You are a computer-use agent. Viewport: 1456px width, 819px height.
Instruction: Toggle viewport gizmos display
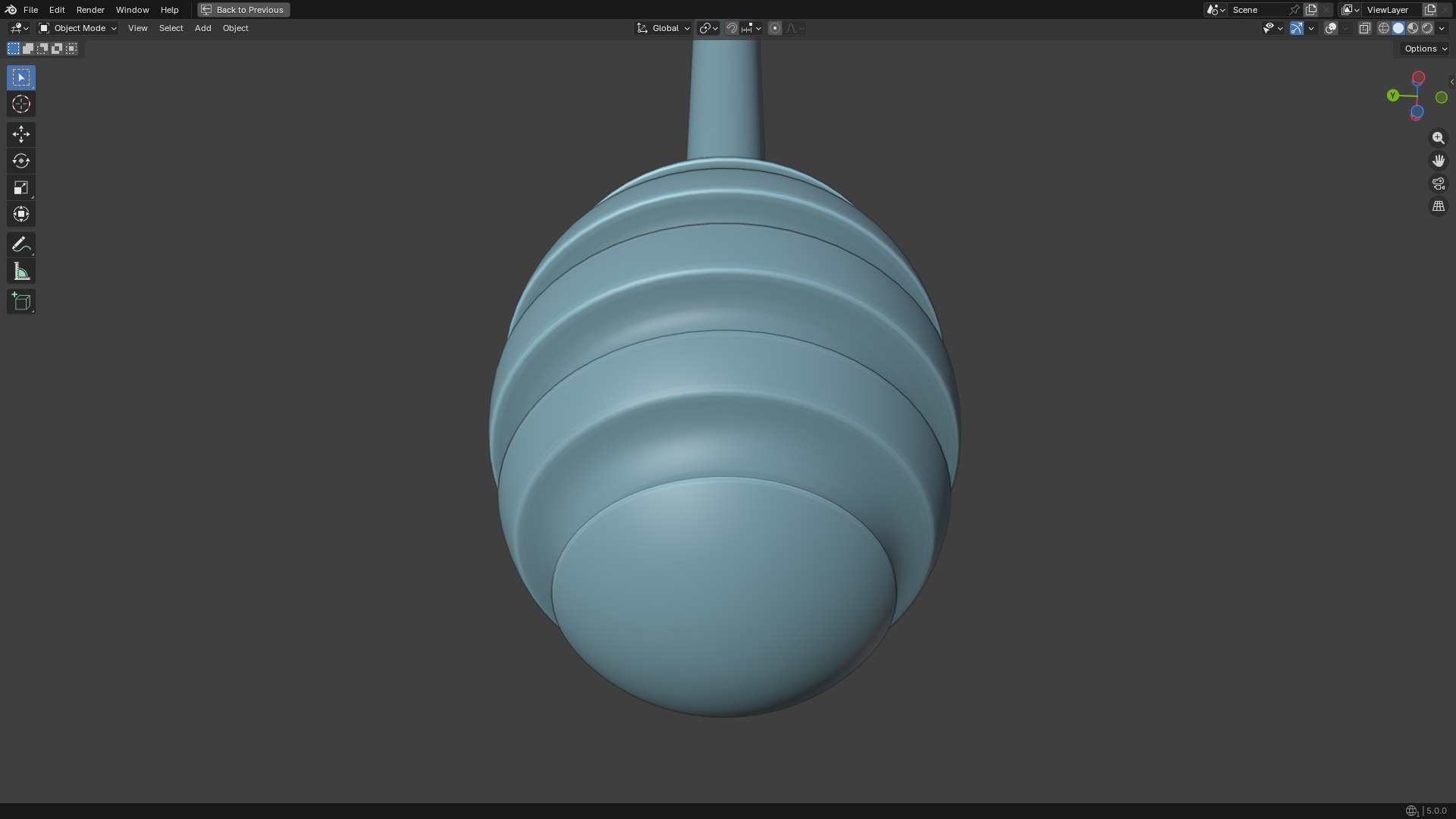tap(1297, 28)
